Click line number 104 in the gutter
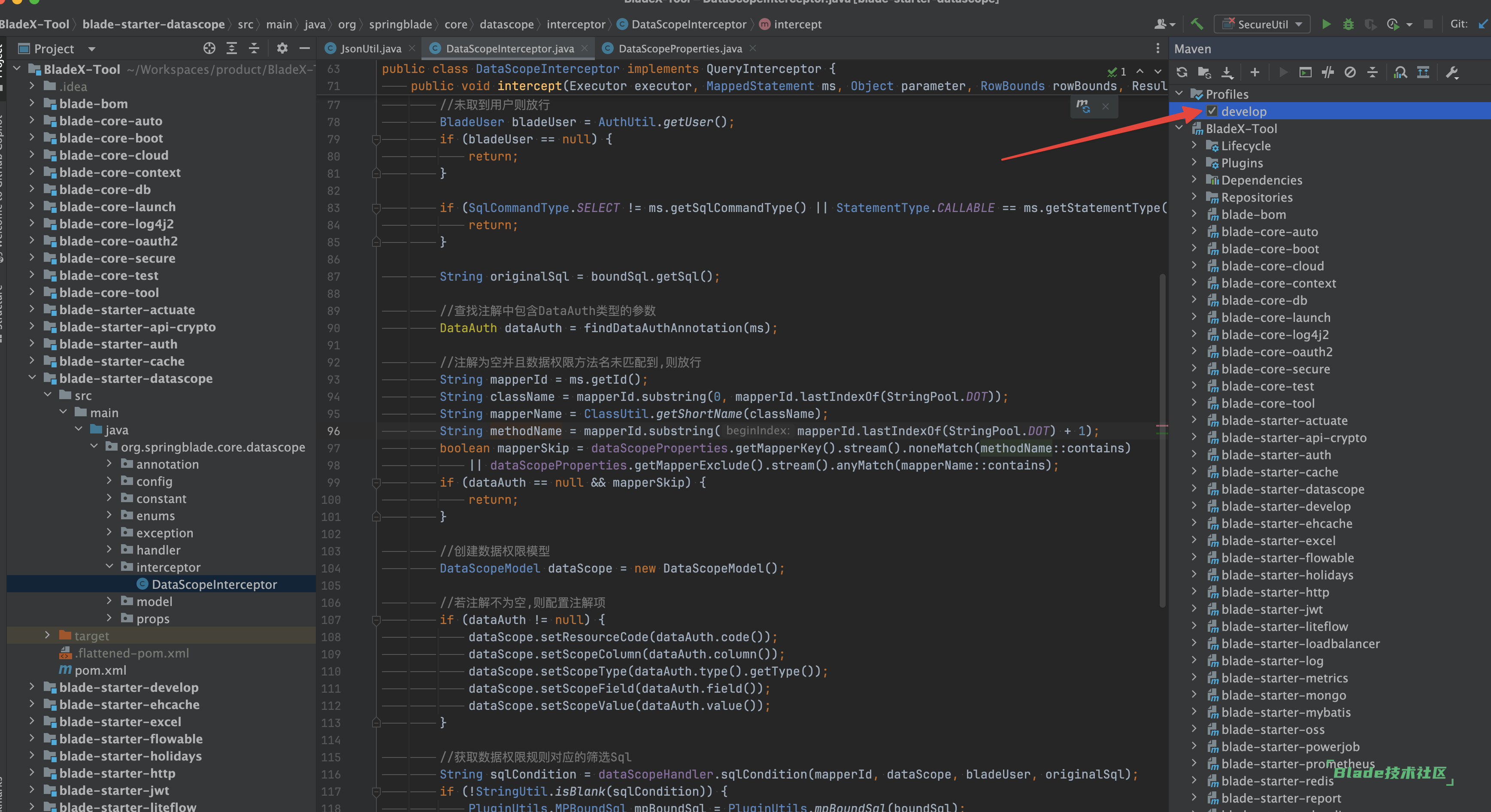The image size is (1491, 812). pyautogui.click(x=330, y=568)
